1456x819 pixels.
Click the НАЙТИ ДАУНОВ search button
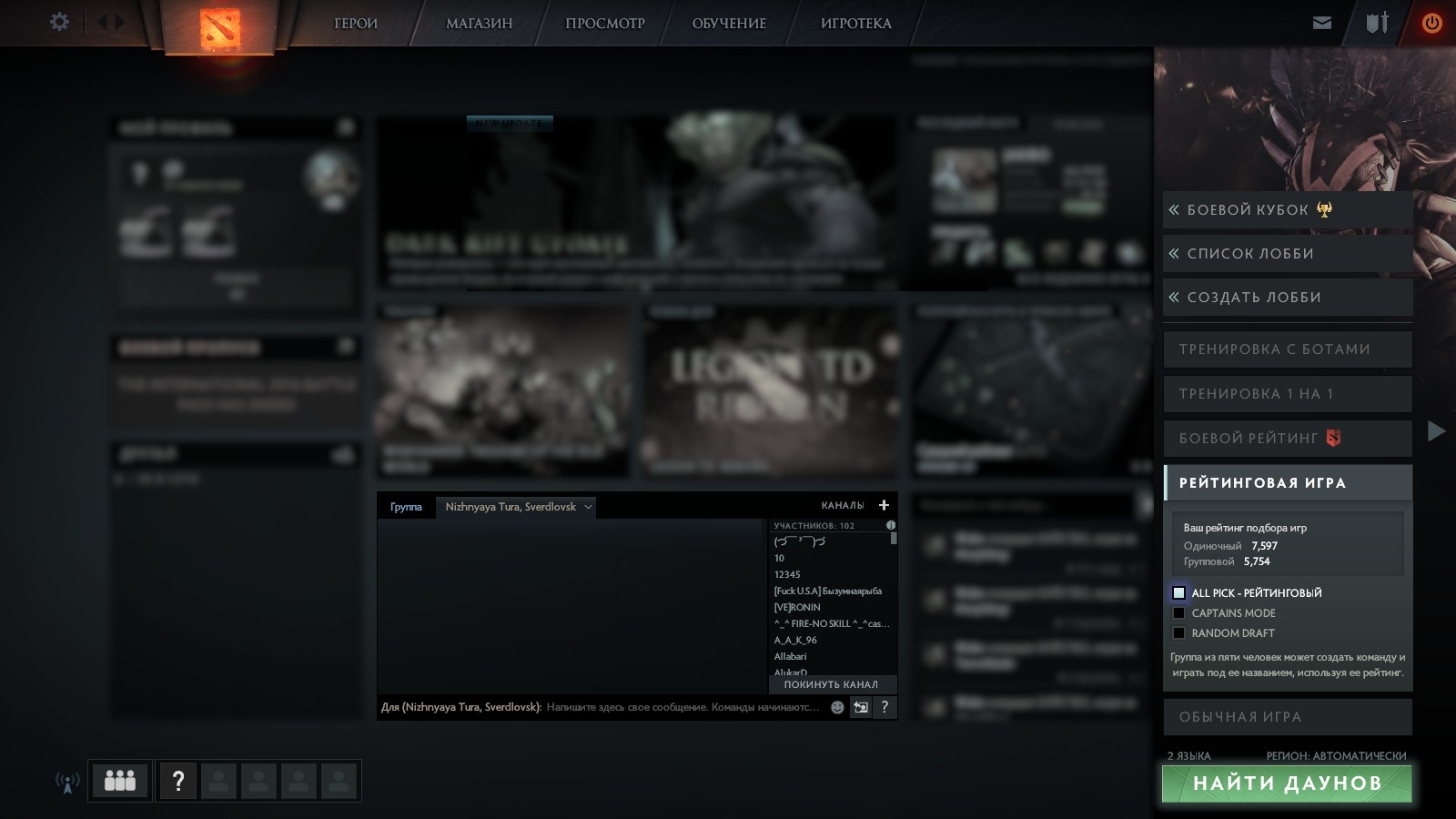click(1287, 784)
